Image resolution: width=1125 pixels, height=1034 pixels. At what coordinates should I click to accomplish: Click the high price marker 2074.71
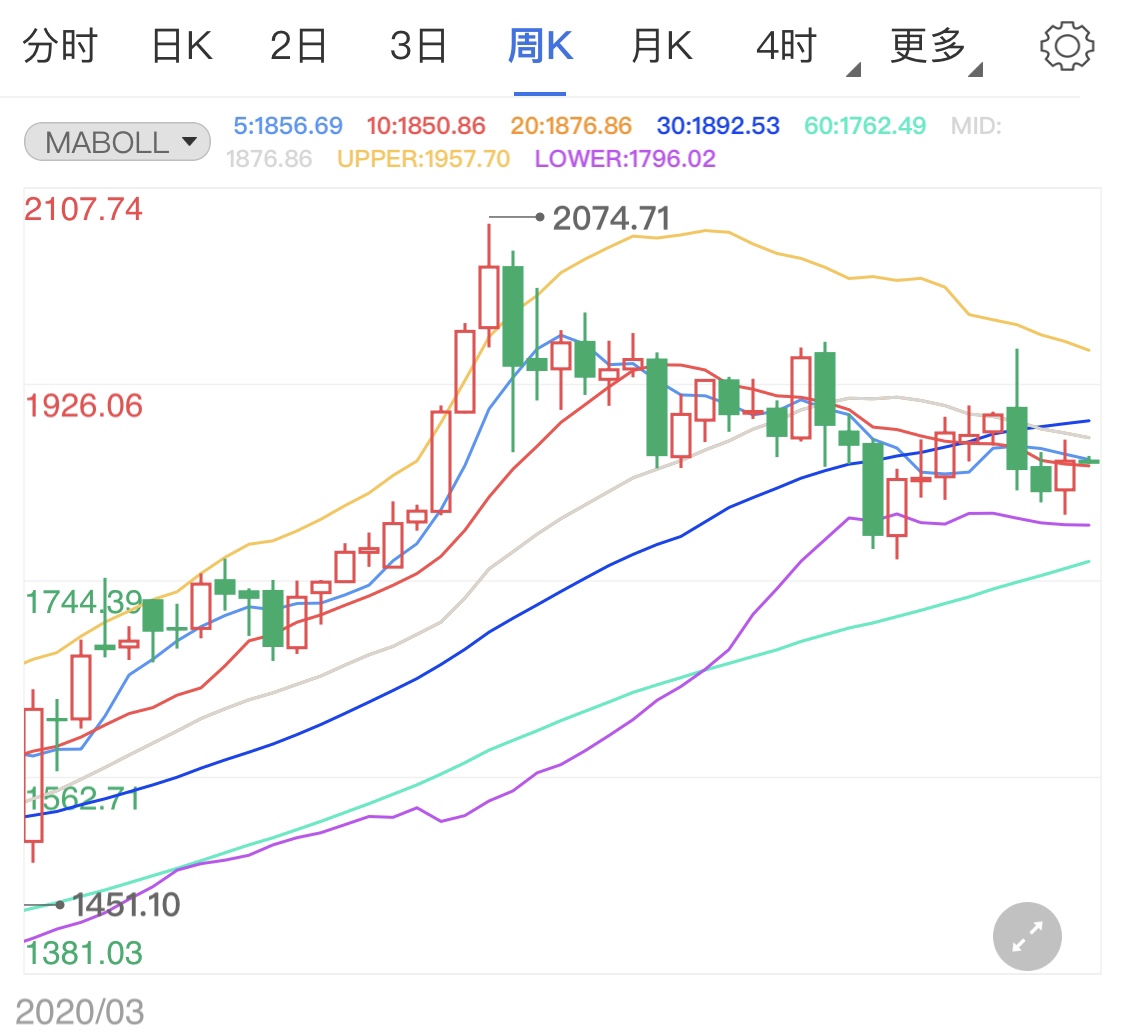(x=611, y=218)
